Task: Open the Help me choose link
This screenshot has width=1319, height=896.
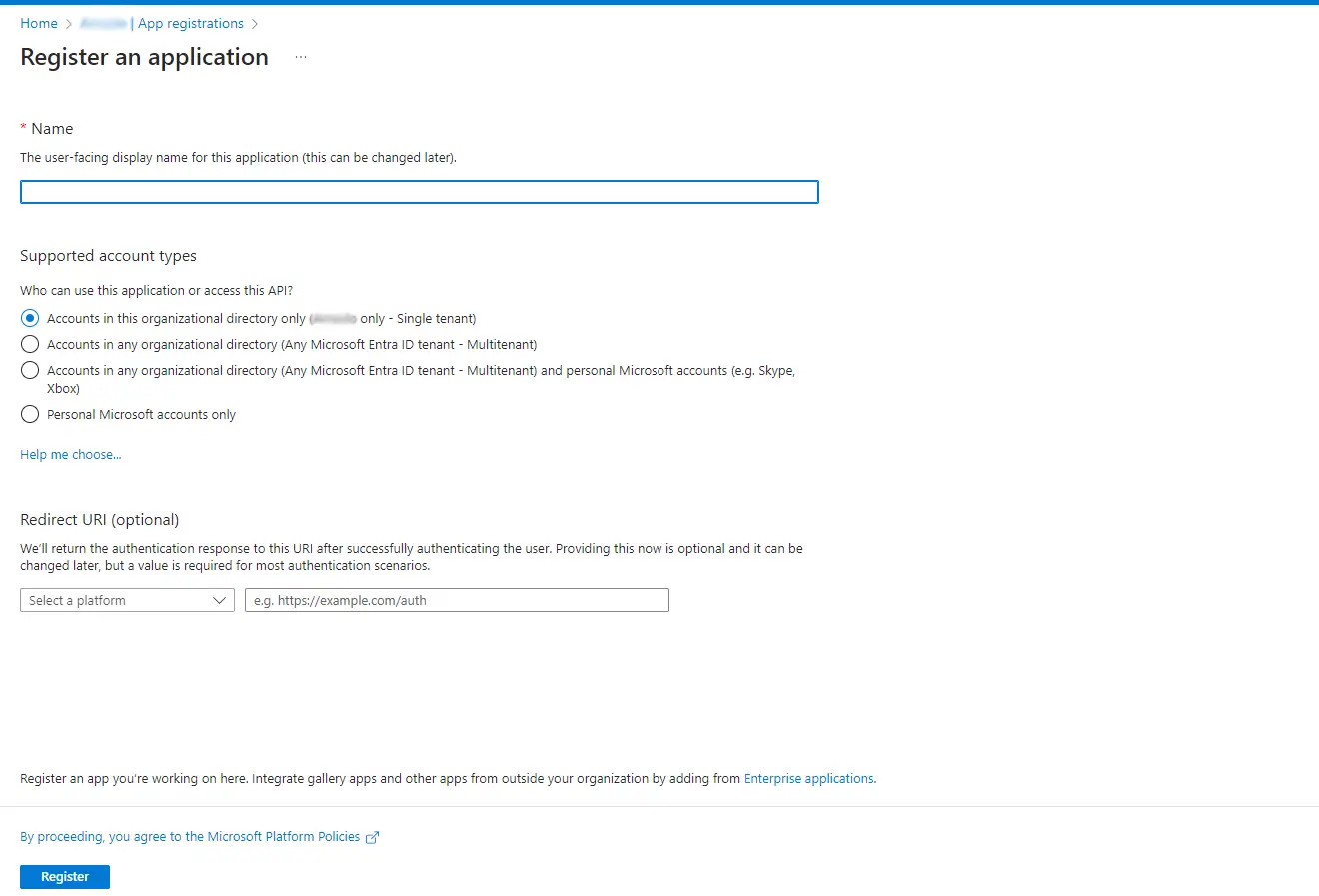Action: click(x=70, y=454)
